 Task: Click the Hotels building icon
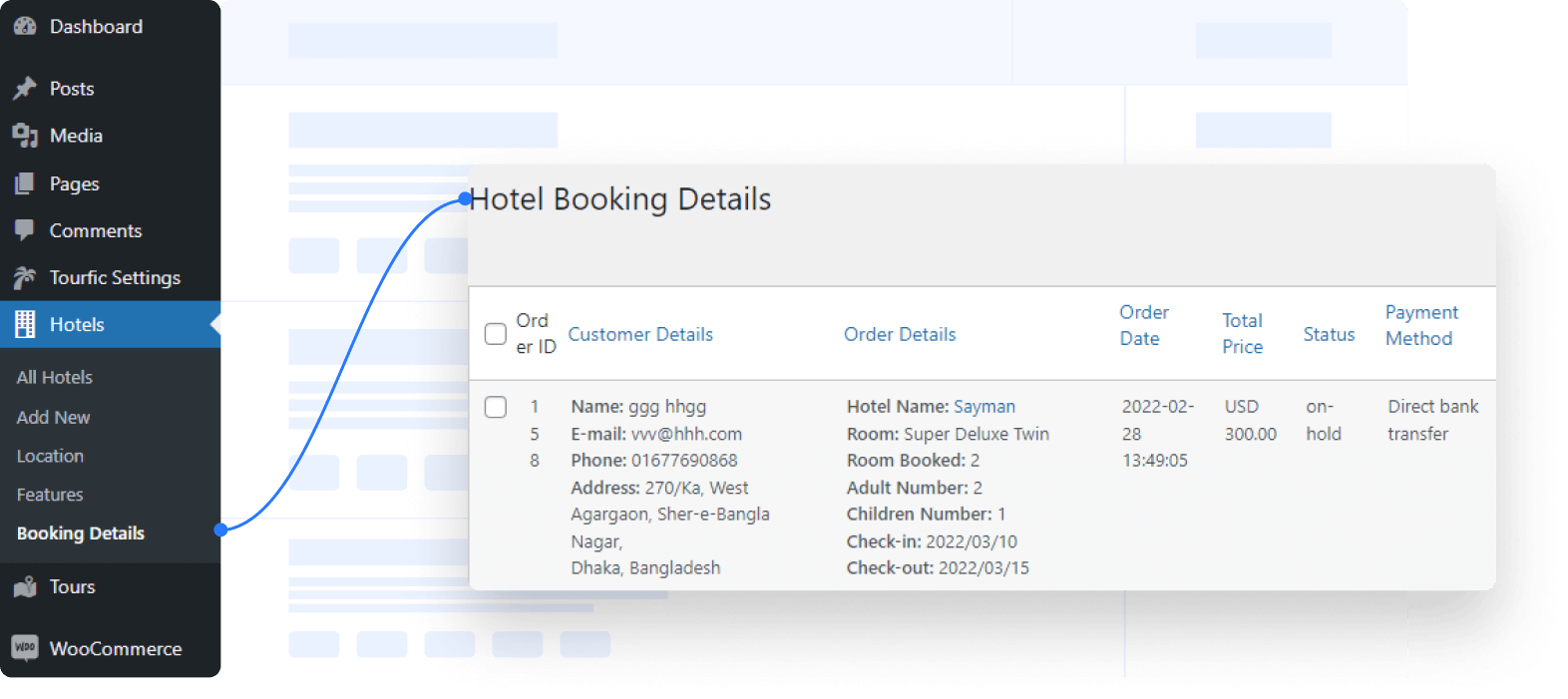[x=25, y=324]
